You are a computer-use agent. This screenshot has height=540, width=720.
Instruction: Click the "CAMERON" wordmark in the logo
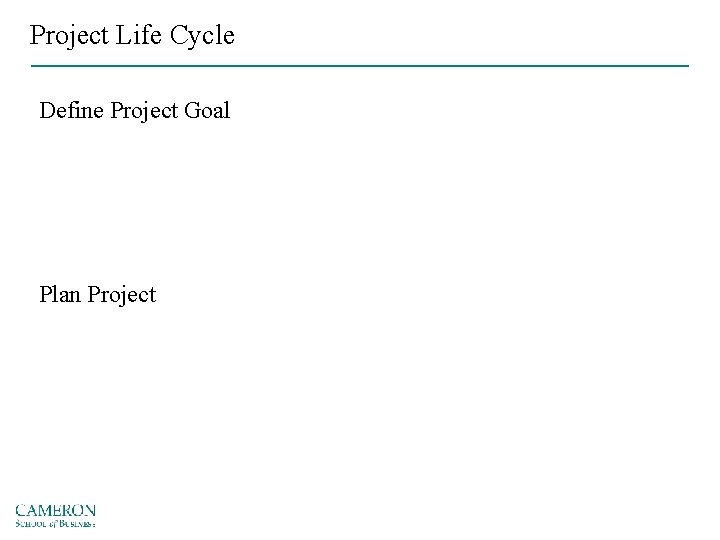pyautogui.click(x=55, y=511)
